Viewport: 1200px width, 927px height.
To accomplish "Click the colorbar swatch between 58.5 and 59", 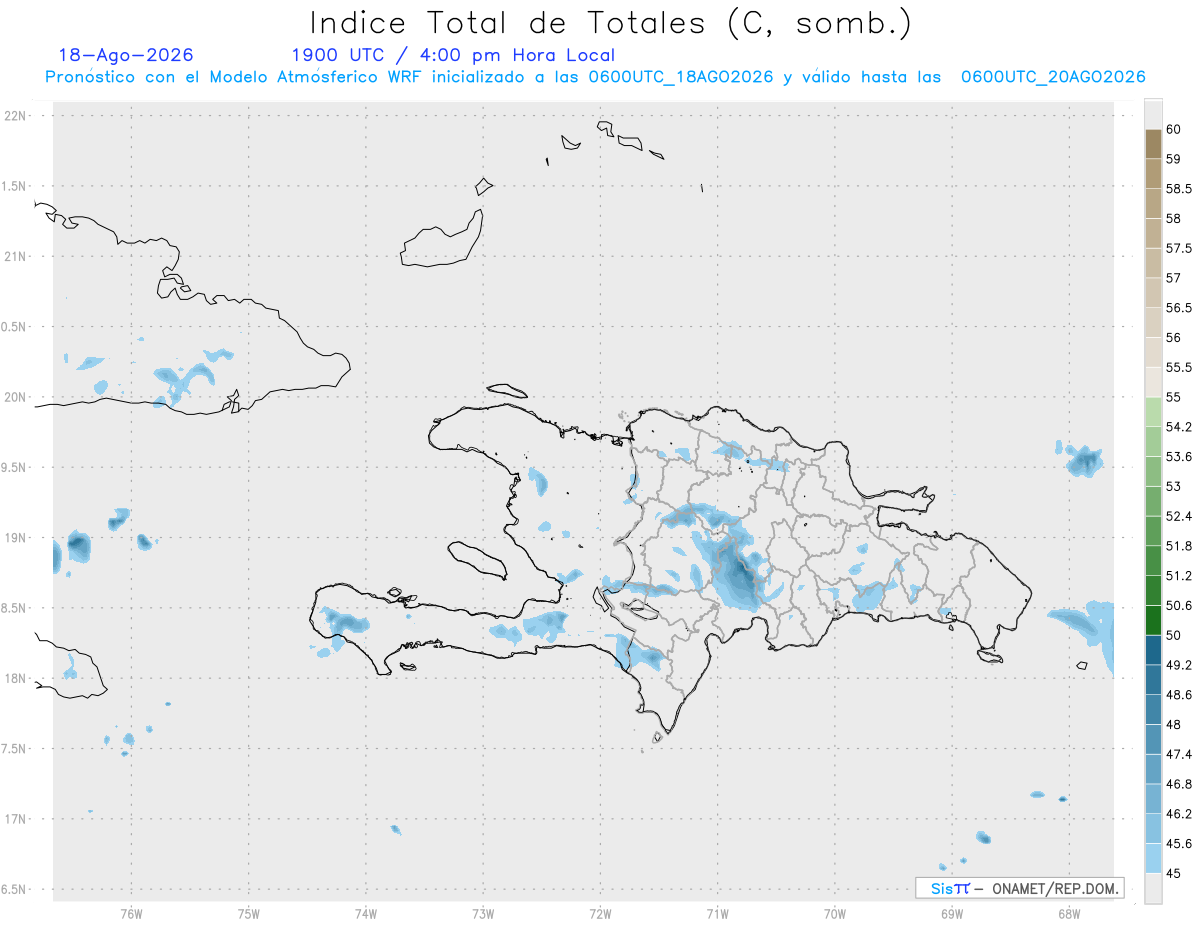I will pyautogui.click(x=1153, y=174).
